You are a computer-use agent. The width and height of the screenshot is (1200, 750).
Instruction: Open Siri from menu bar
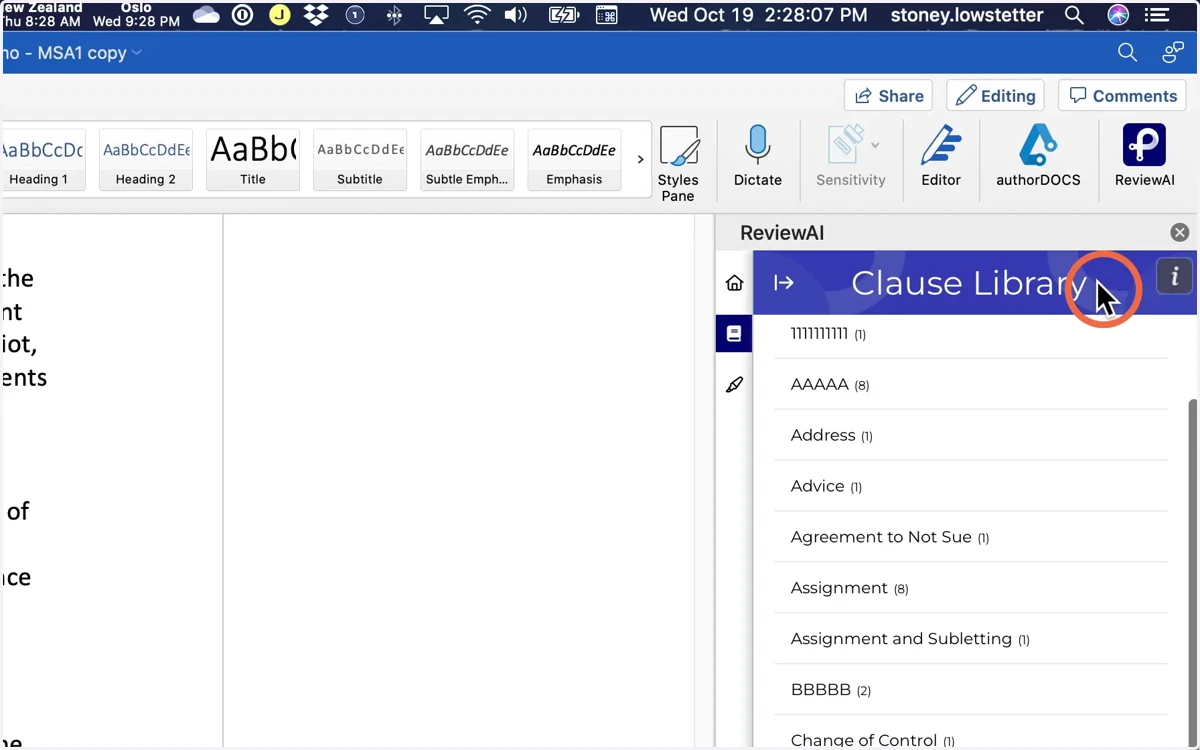[1118, 15]
